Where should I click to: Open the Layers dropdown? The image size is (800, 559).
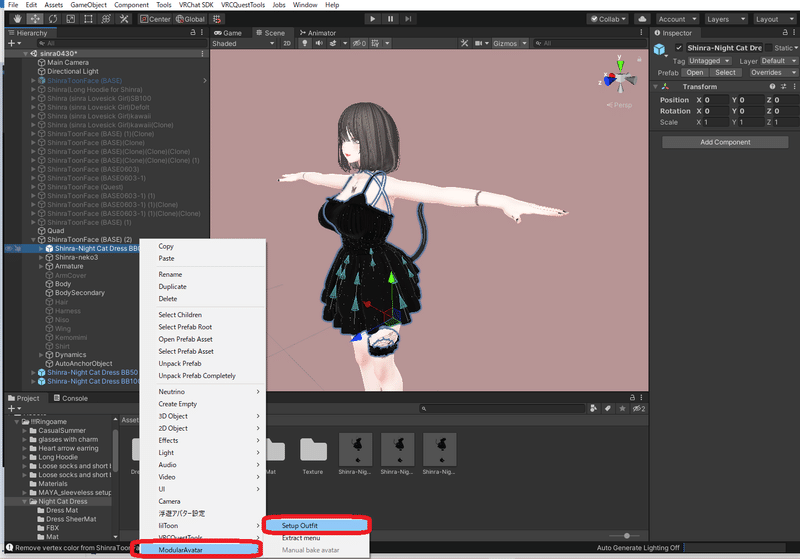point(725,19)
